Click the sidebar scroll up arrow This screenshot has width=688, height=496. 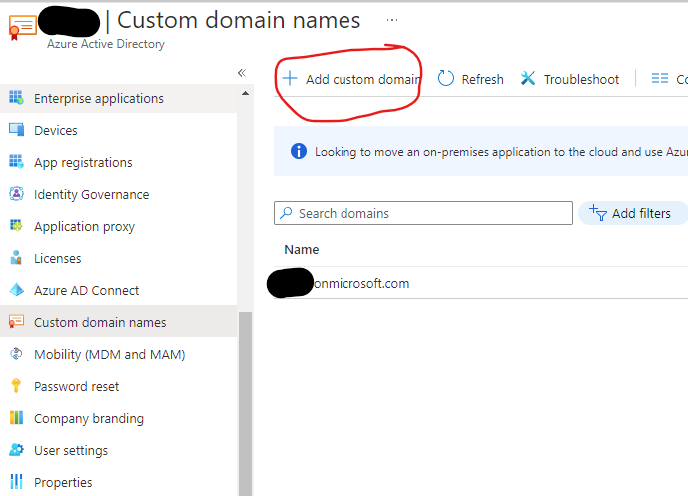245,93
